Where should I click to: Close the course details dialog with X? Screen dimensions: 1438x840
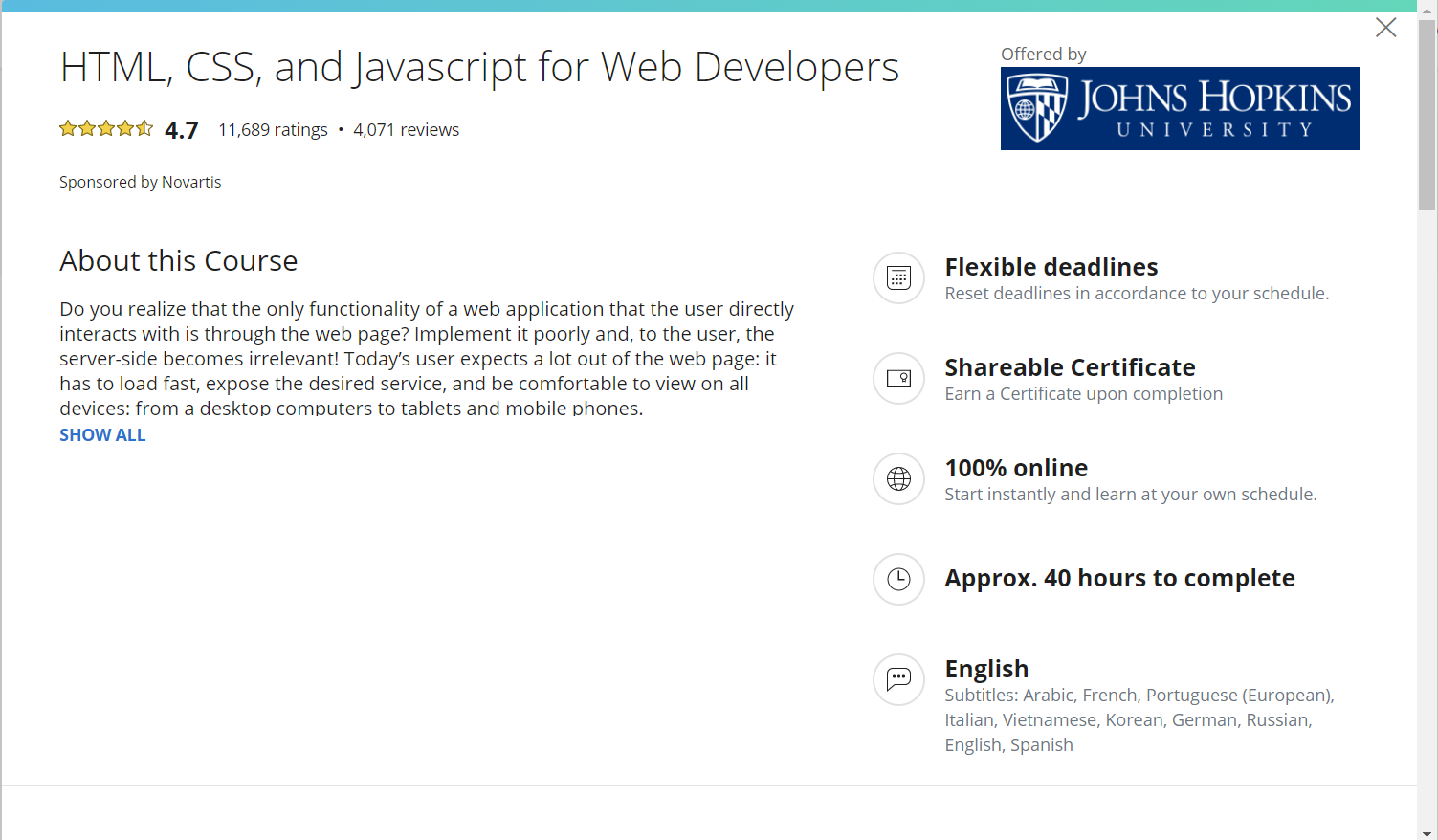pyautogui.click(x=1385, y=28)
